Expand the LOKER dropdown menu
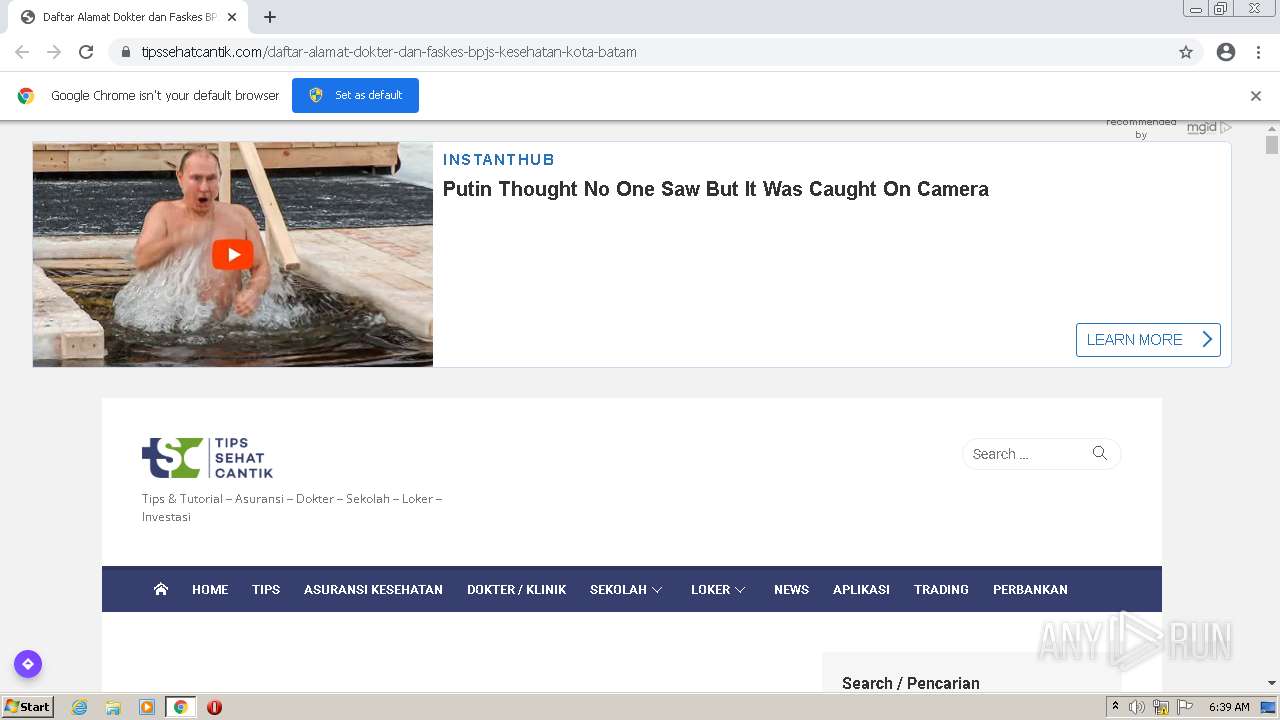 tap(718, 590)
